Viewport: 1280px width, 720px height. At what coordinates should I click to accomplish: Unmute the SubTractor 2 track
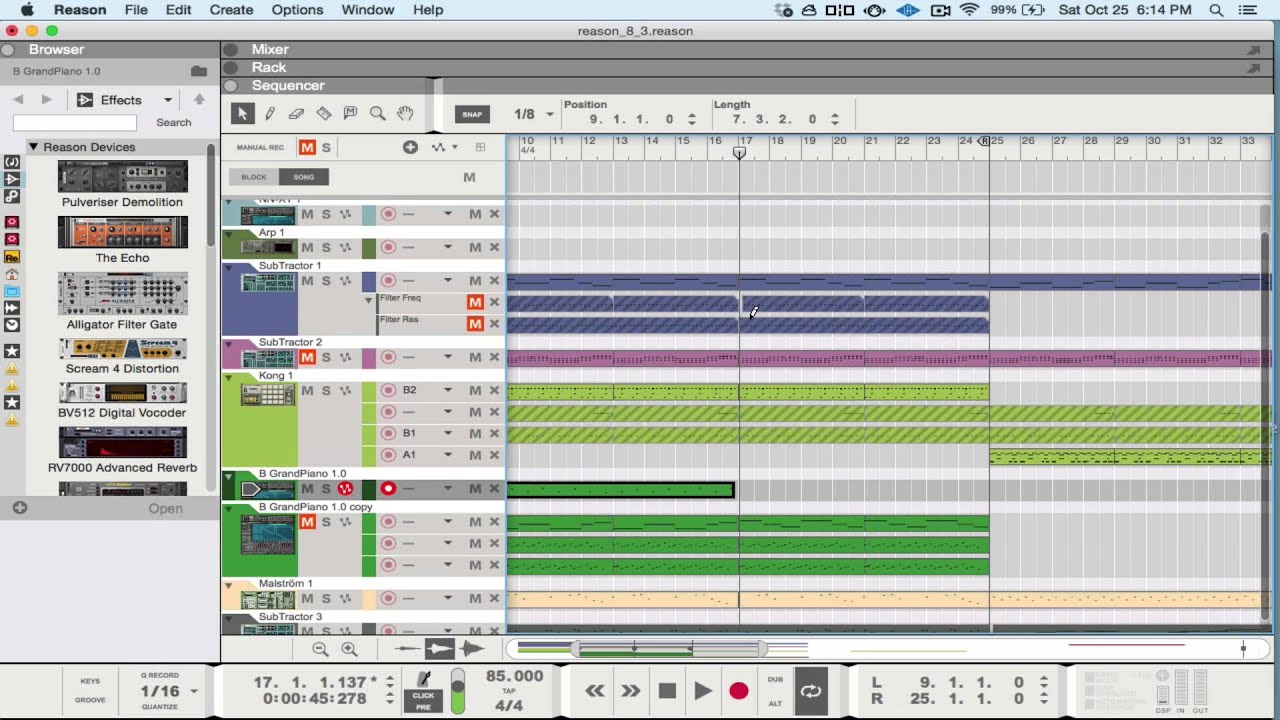coord(308,357)
